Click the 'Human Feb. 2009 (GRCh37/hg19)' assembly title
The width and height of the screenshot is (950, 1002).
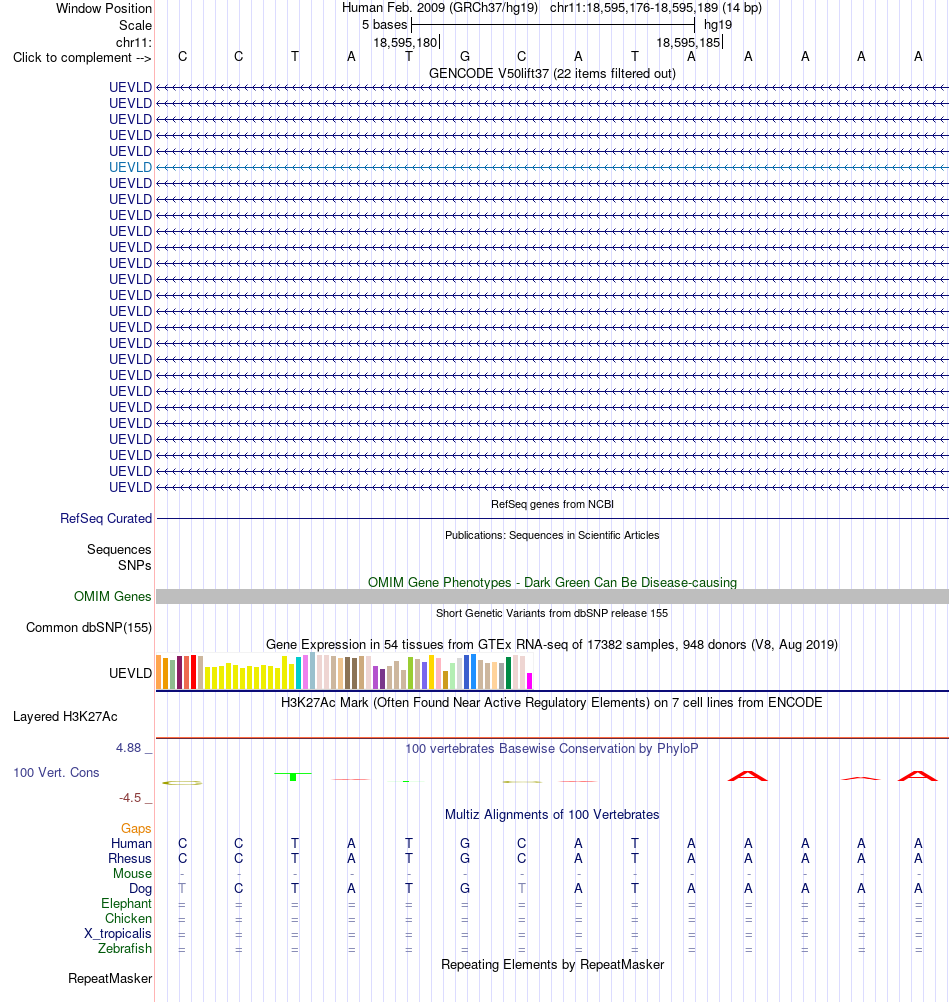[440, 8]
